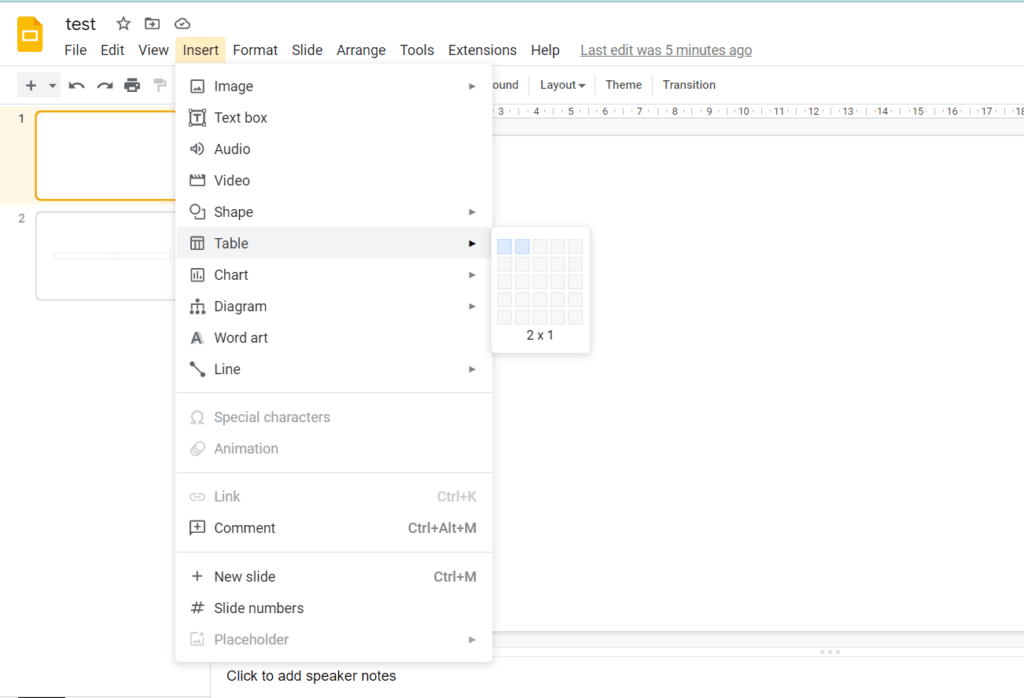Open the last edit history link
The height and width of the screenshot is (698, 1024).
pyautogui.click(x=665, y=50)
